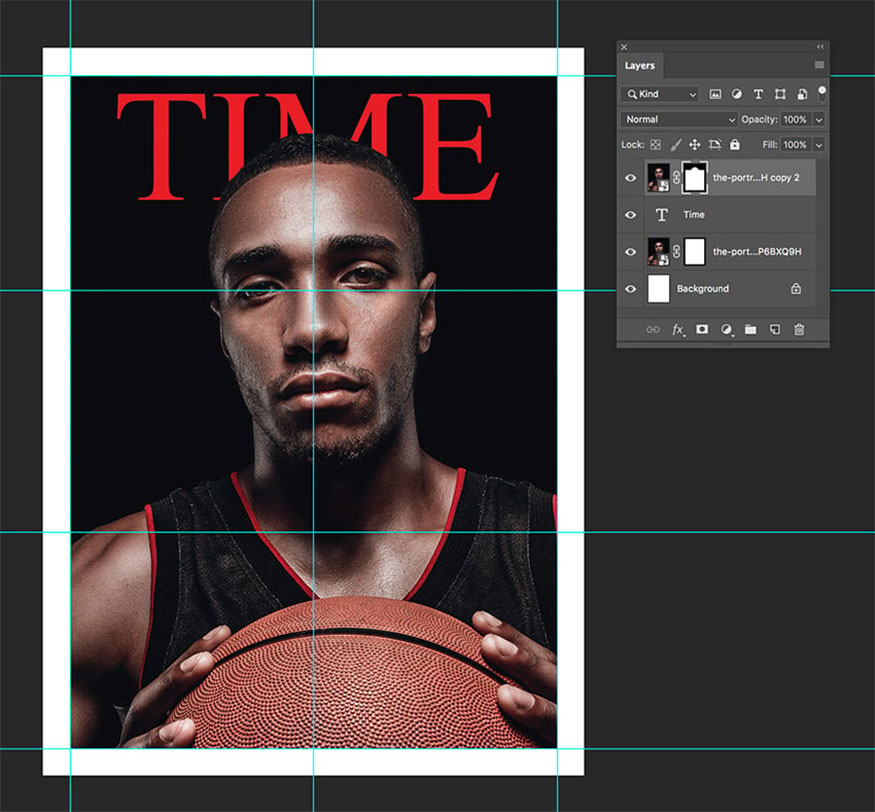Click mask link icon on copy 2 layer

coord(676,177)
